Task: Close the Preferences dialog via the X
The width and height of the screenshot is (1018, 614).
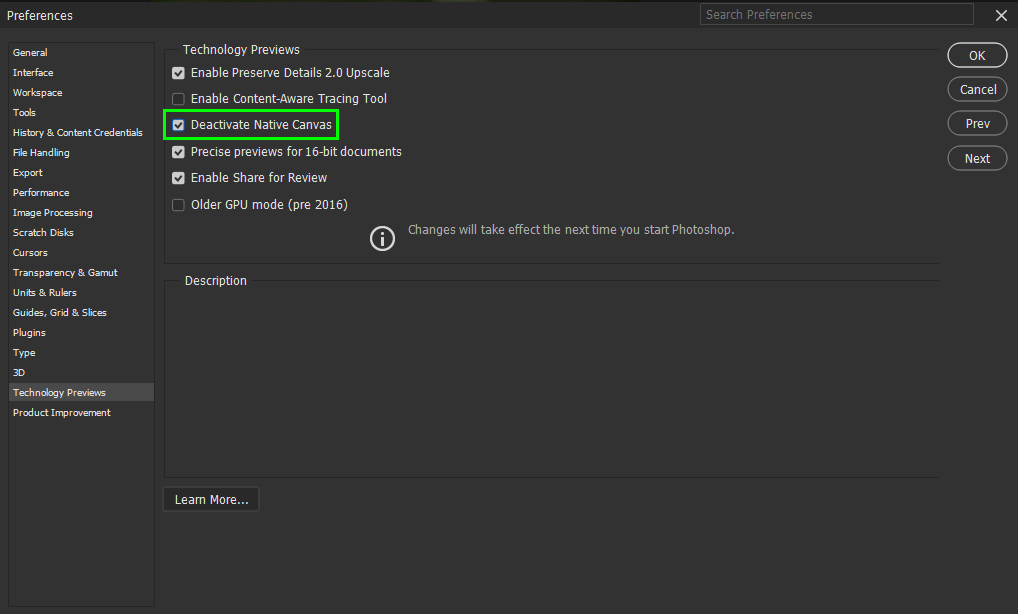Action: [x=1001, y=15]
